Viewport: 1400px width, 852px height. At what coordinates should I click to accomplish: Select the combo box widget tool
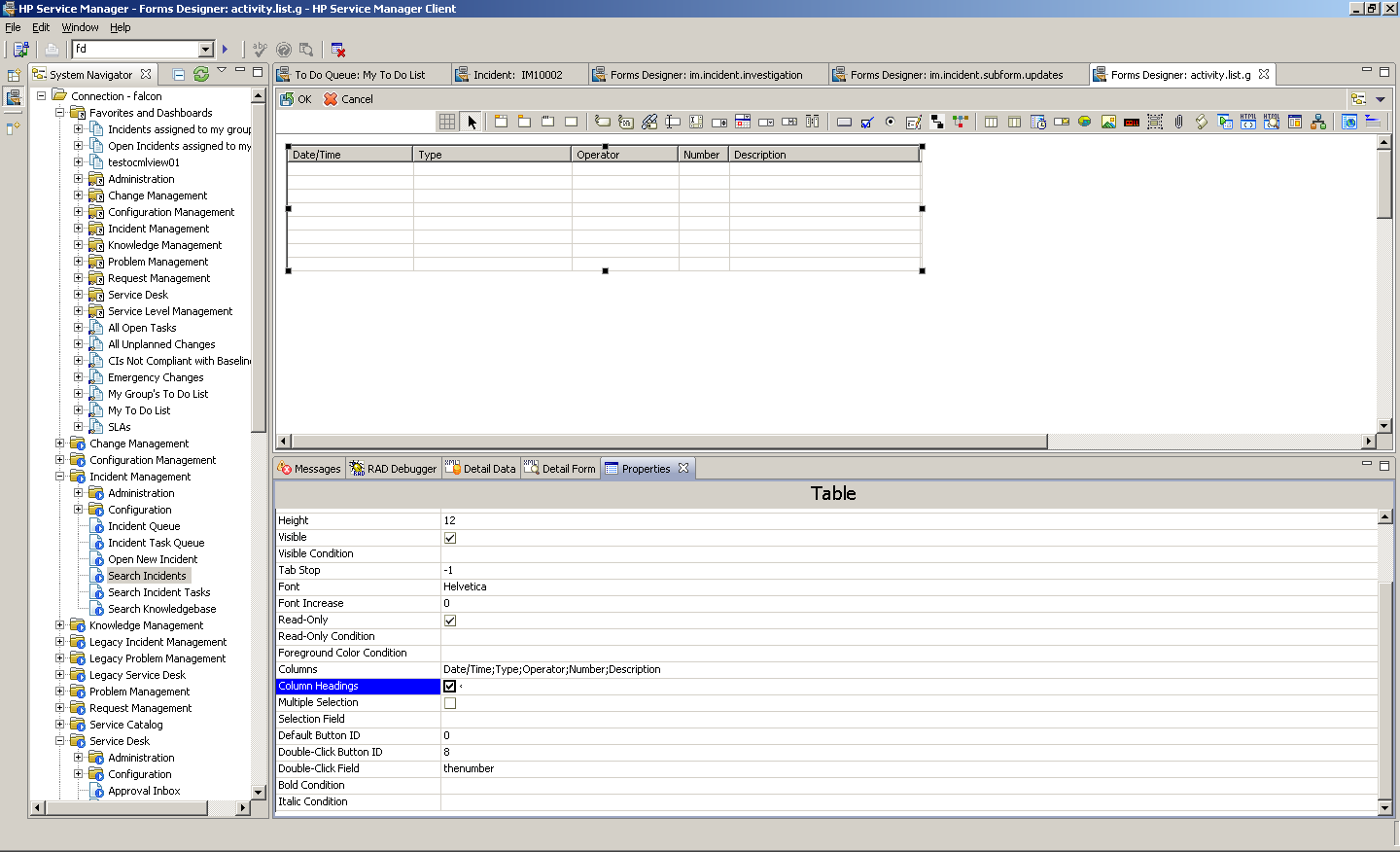766,122
